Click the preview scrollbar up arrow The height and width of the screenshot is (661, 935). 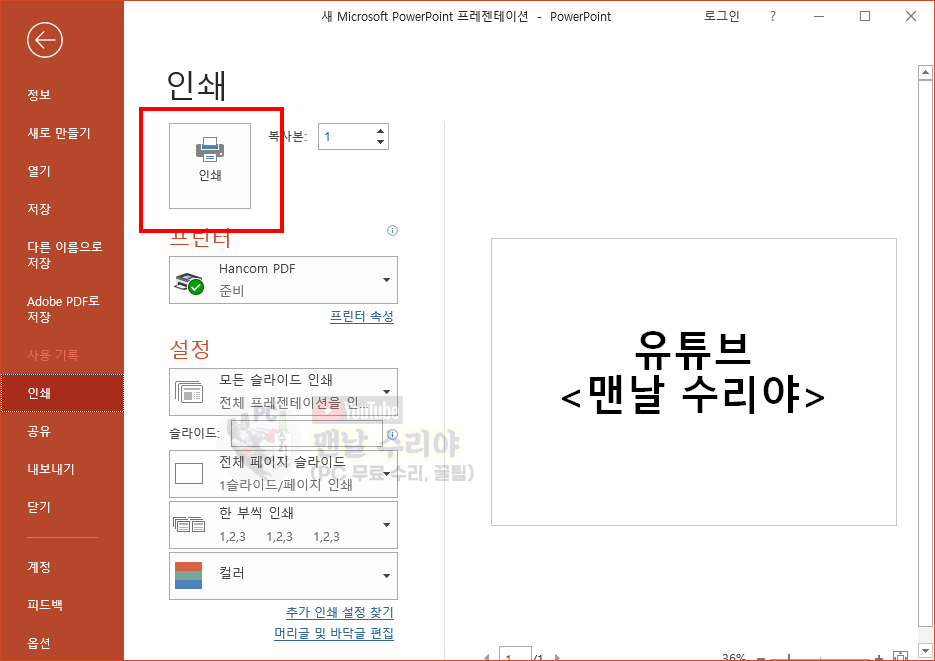(925, 73)
